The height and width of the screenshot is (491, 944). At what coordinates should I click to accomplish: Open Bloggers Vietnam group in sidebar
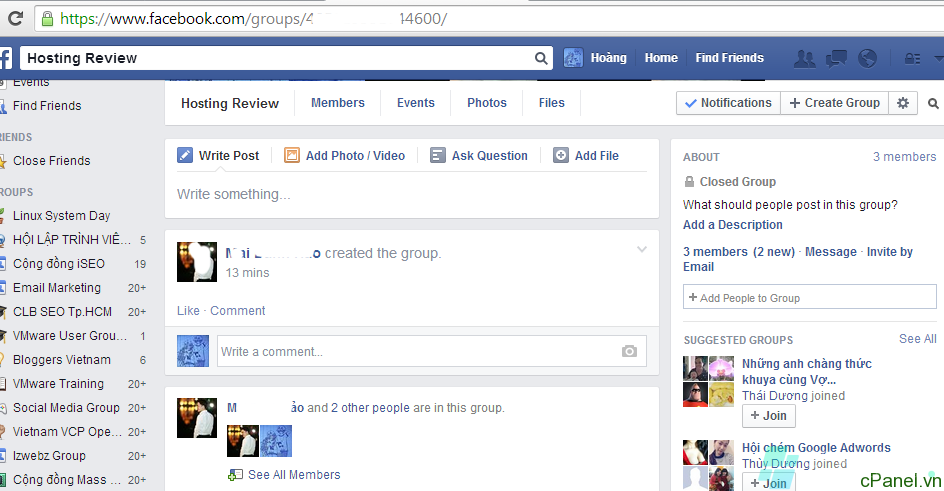62,360
